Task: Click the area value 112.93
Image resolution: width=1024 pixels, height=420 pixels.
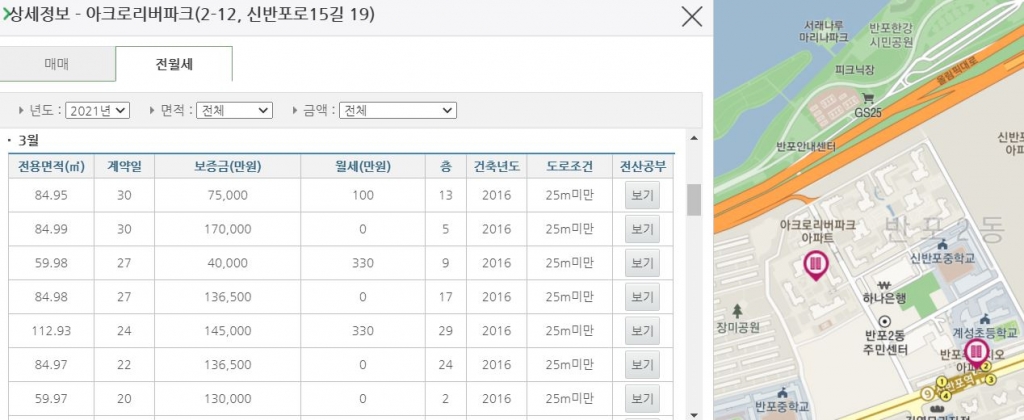Action: 51,331
